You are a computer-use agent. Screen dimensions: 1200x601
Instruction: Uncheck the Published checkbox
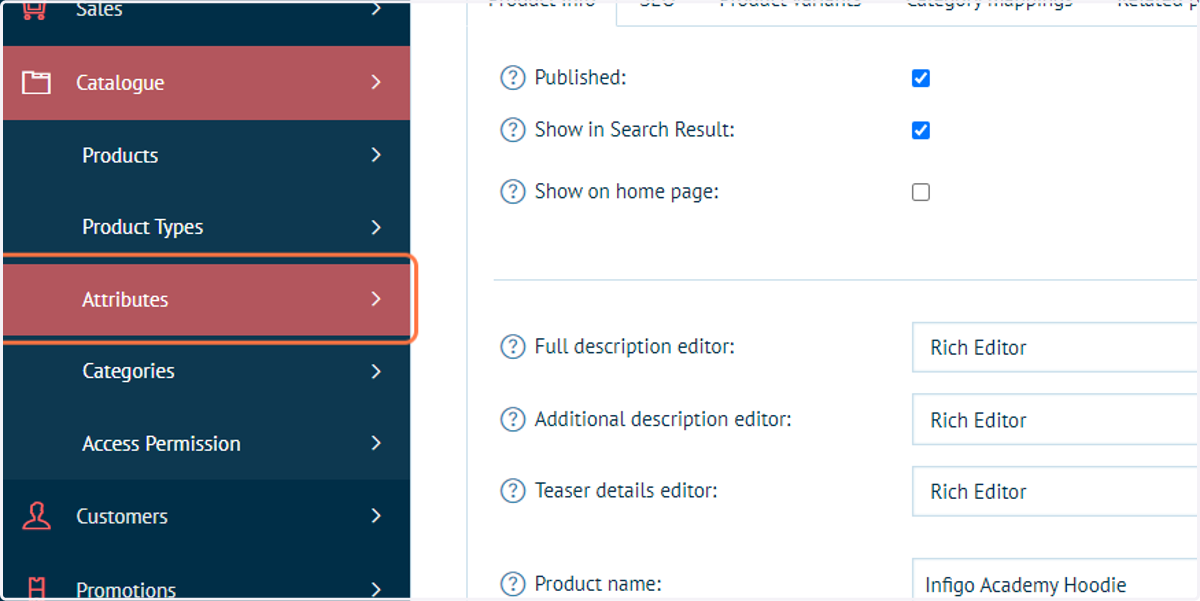921,78
